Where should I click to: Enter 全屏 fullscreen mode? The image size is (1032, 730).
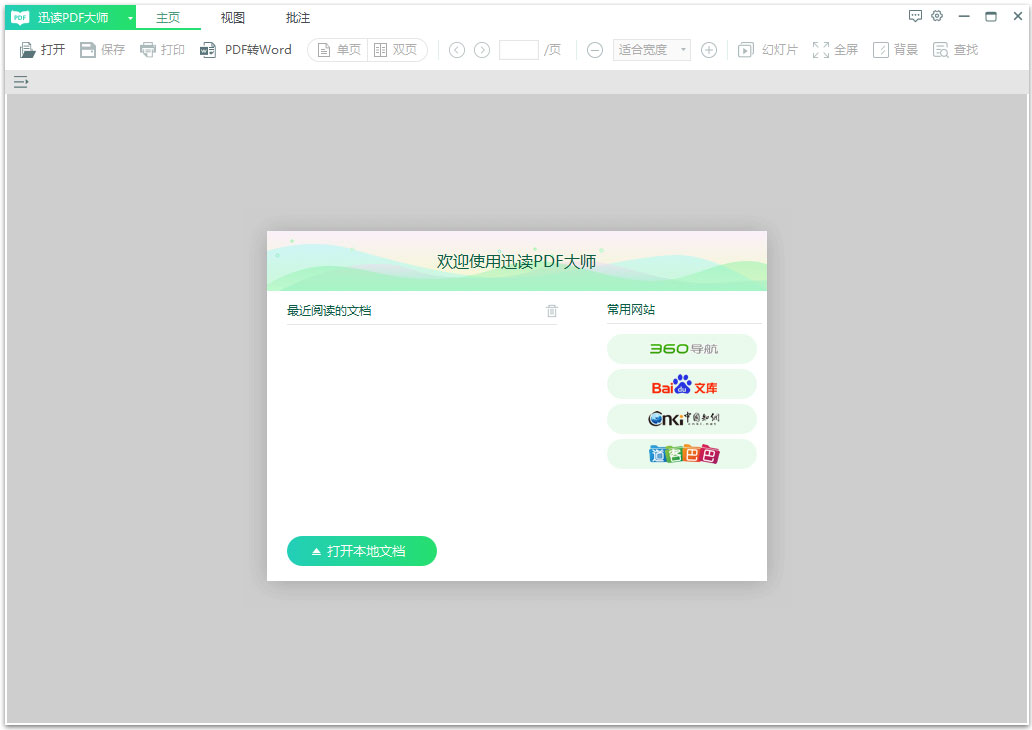[x=835, y=50]
